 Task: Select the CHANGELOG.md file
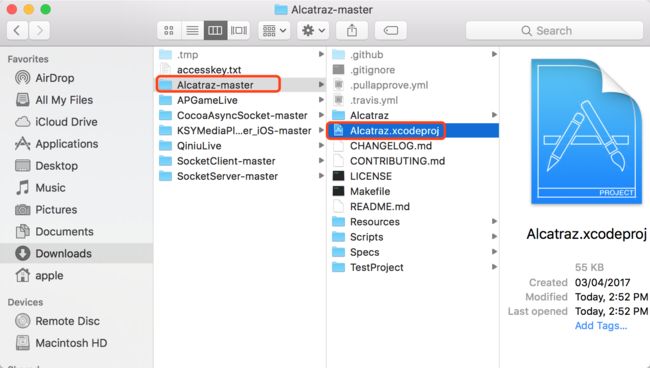[382, 146]
